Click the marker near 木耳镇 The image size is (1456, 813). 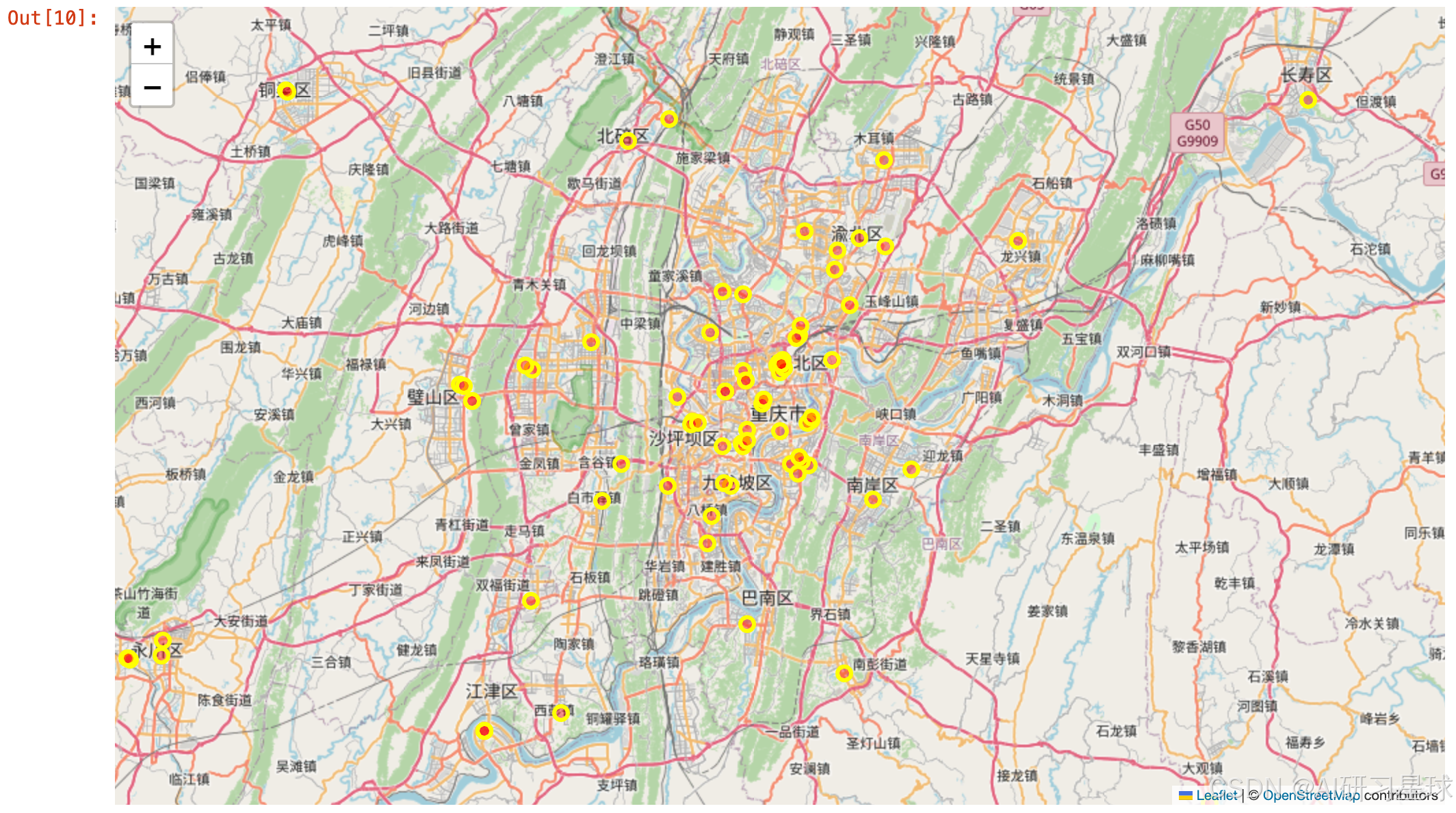[884, 161]
